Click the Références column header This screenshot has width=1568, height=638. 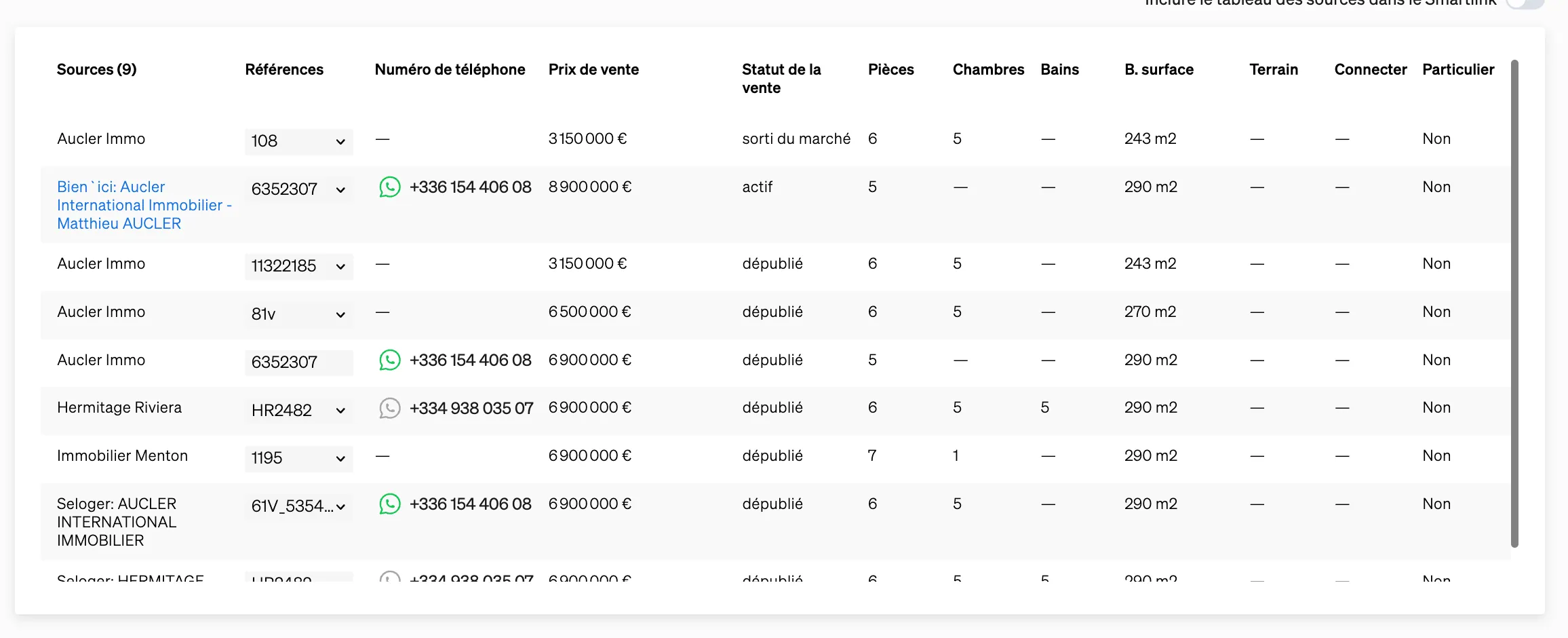pos(284,69)
